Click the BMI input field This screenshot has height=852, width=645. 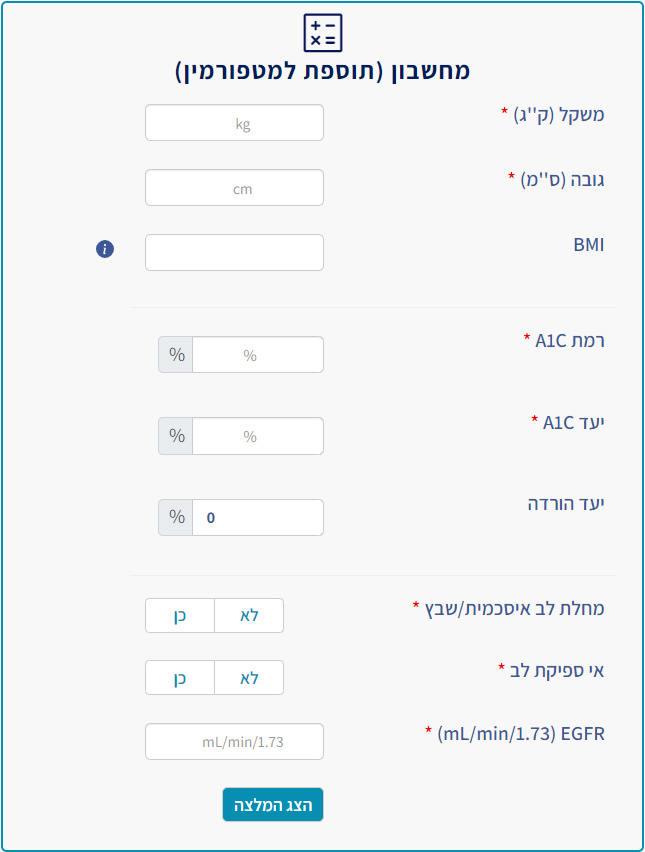tap(234, 253)
